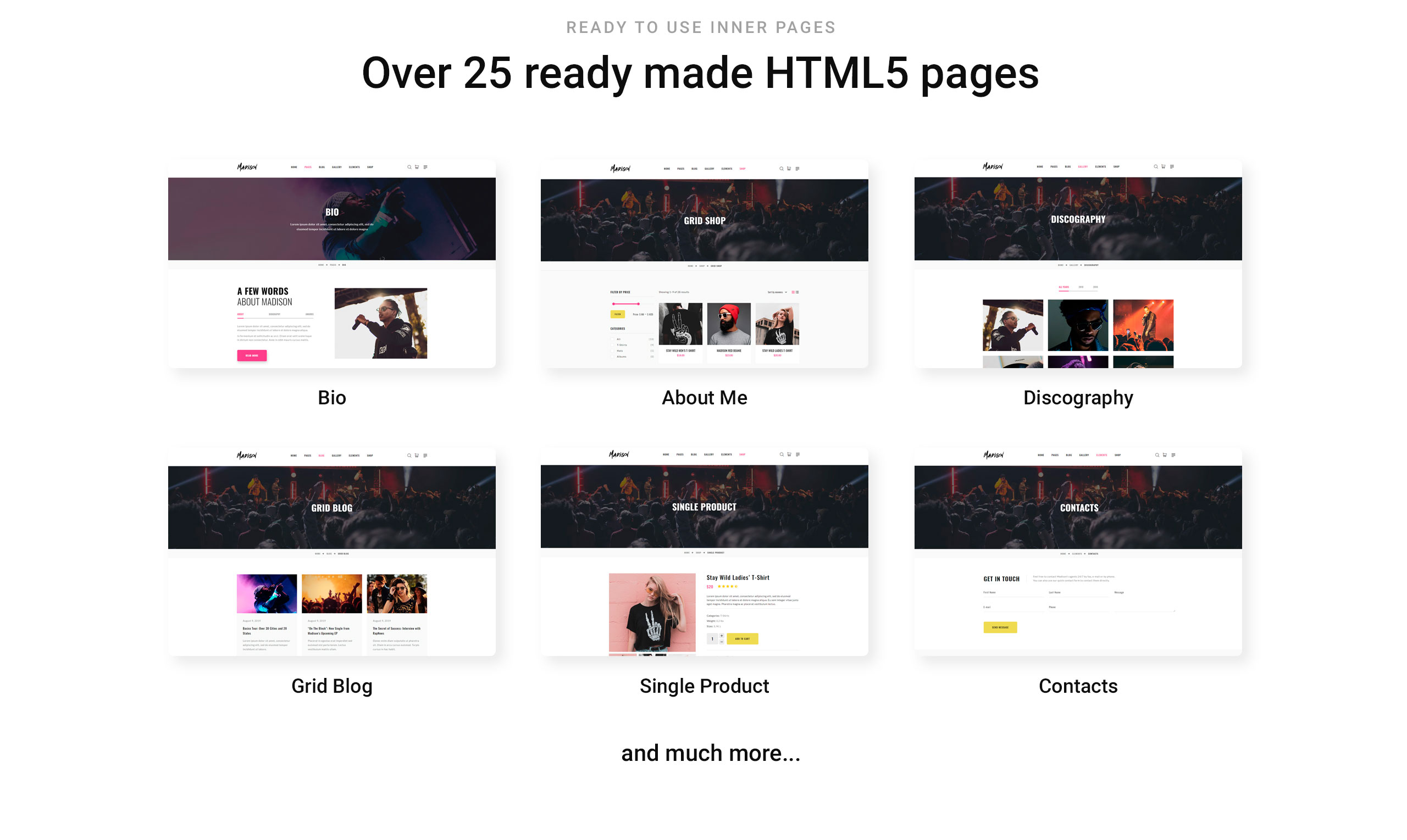Viewport: 1407px width, 840px height.
Task: Click the star rating under Stay Wild Ladies' T-Shirt
Action: click(729, 587)
